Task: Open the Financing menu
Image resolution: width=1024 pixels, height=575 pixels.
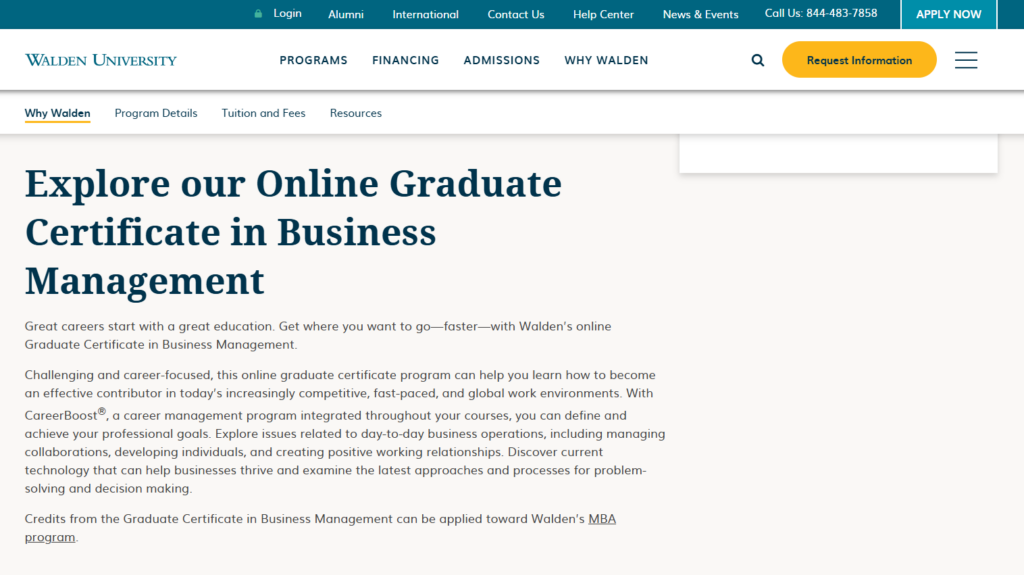Action: tap(406, 60)
